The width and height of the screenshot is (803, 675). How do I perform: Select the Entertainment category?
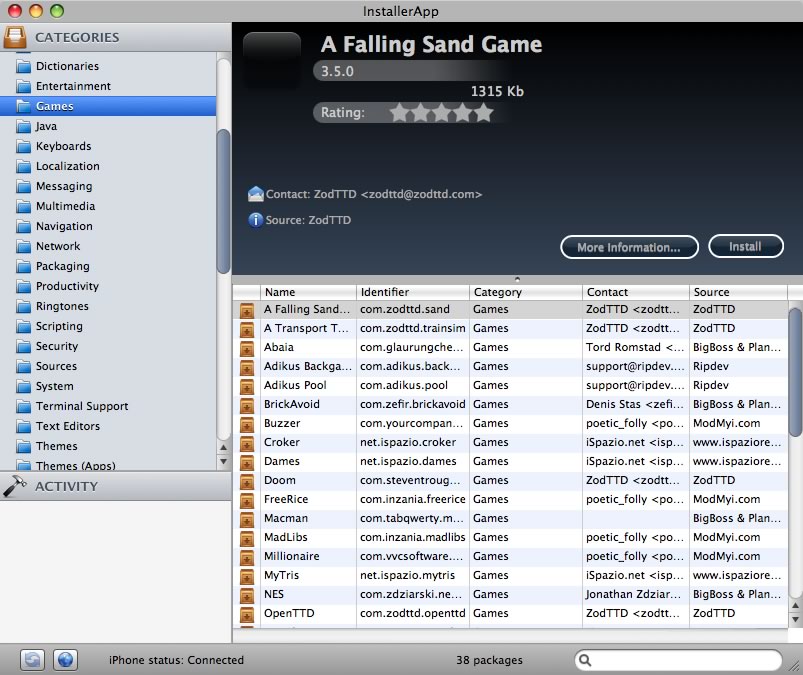pos(108,86)
